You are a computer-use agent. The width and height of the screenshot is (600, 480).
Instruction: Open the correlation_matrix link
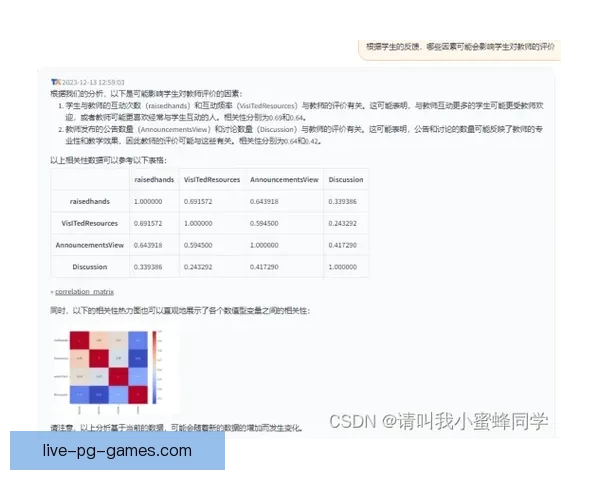coord(84,292)
